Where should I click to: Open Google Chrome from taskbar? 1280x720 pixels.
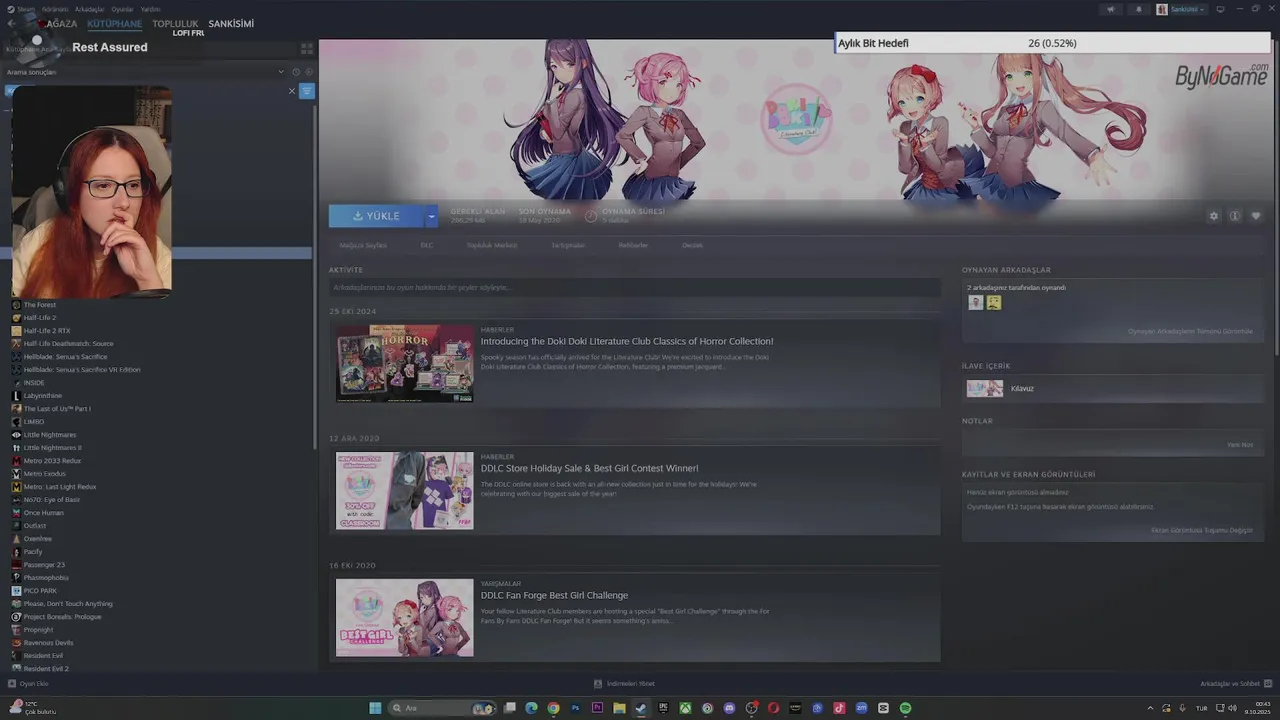[553, 708]
